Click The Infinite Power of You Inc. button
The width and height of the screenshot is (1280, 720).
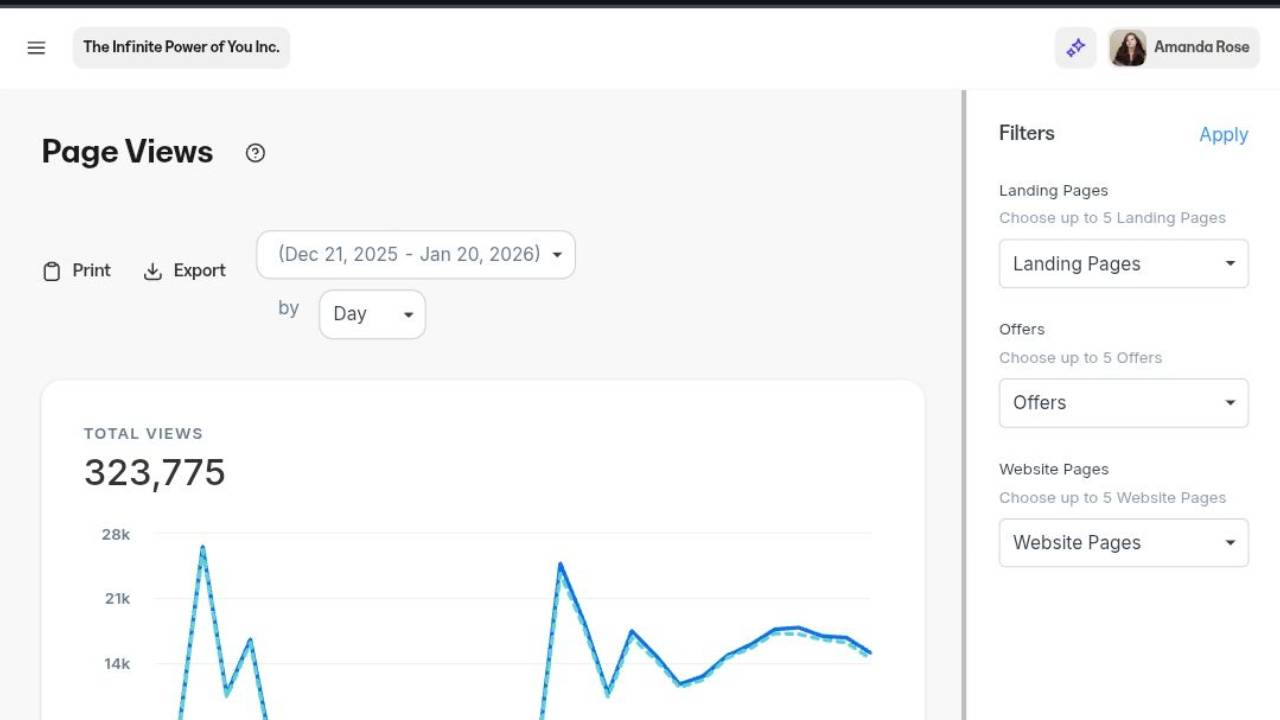pos(181,48)
